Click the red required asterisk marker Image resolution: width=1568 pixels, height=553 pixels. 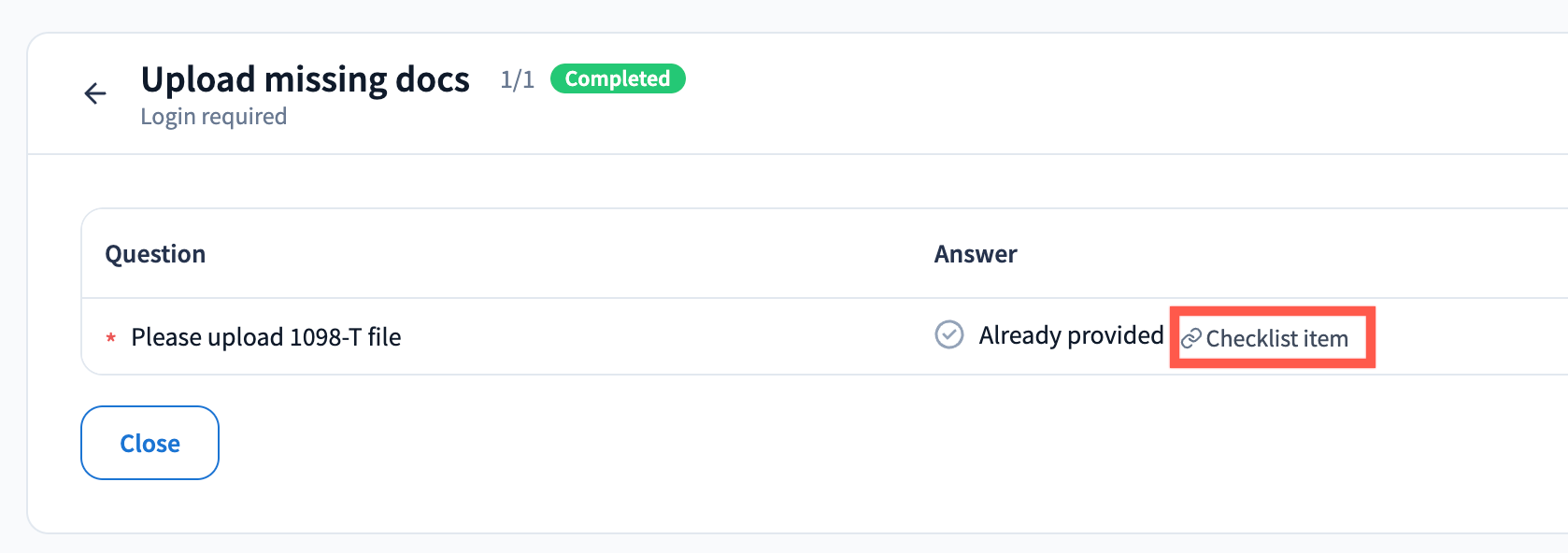tap(111, 338)
